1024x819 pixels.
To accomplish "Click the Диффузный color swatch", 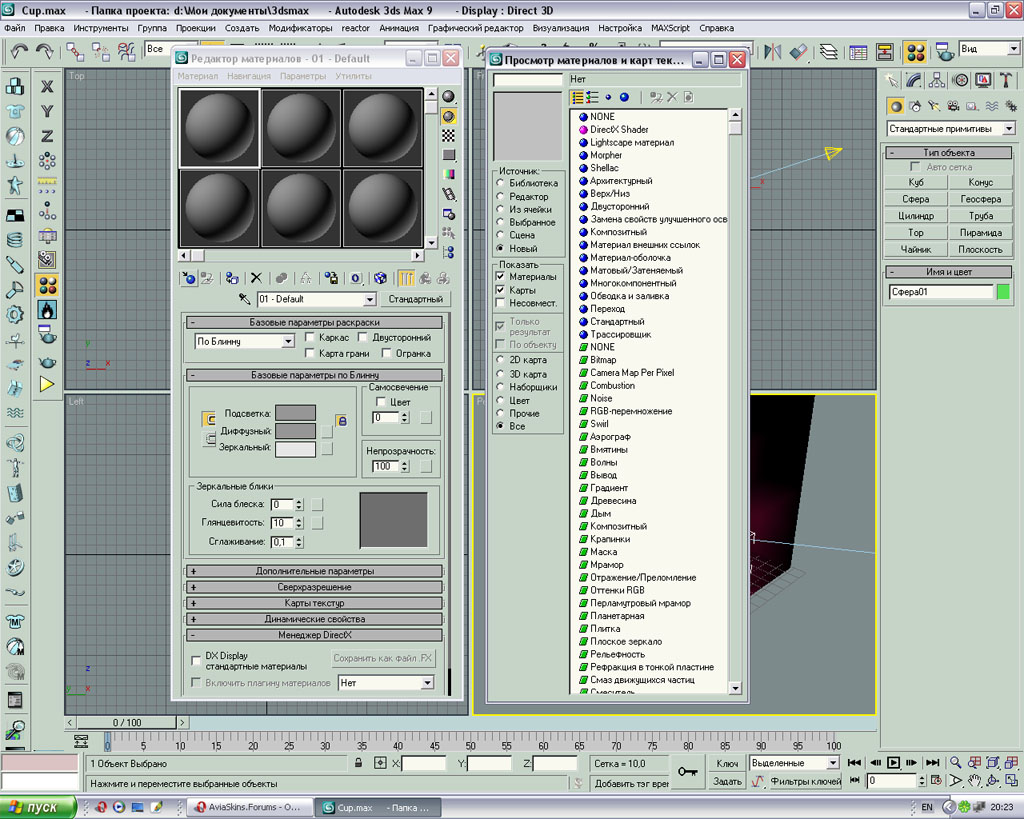I will pyautogui.click(x=295, y=431).
